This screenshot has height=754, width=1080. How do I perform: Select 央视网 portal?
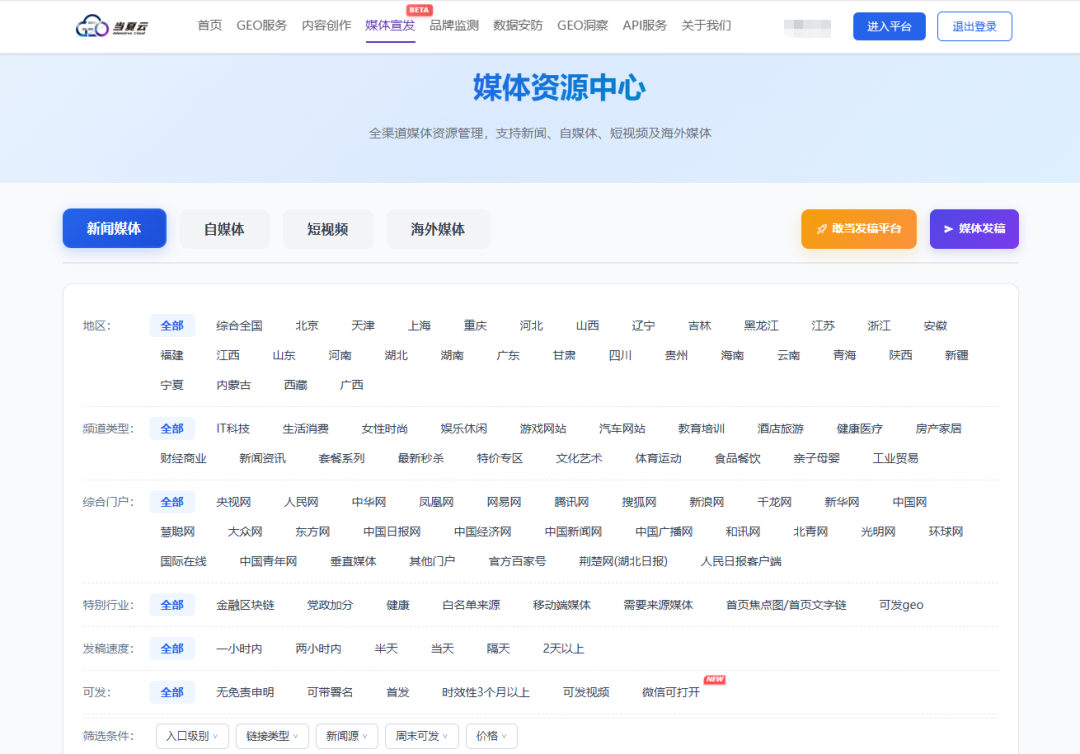(233, 502)
